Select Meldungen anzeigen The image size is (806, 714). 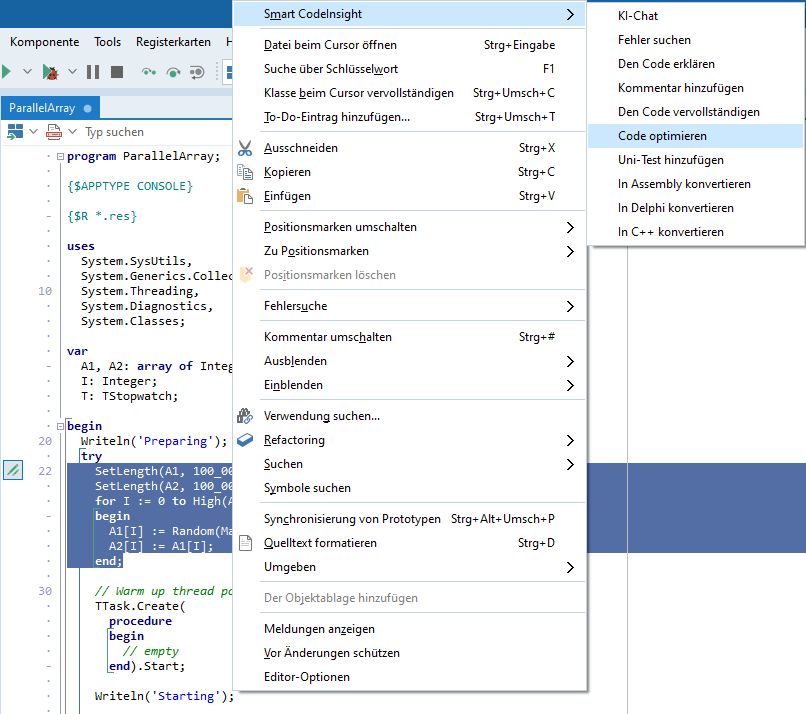coord(409,629)
